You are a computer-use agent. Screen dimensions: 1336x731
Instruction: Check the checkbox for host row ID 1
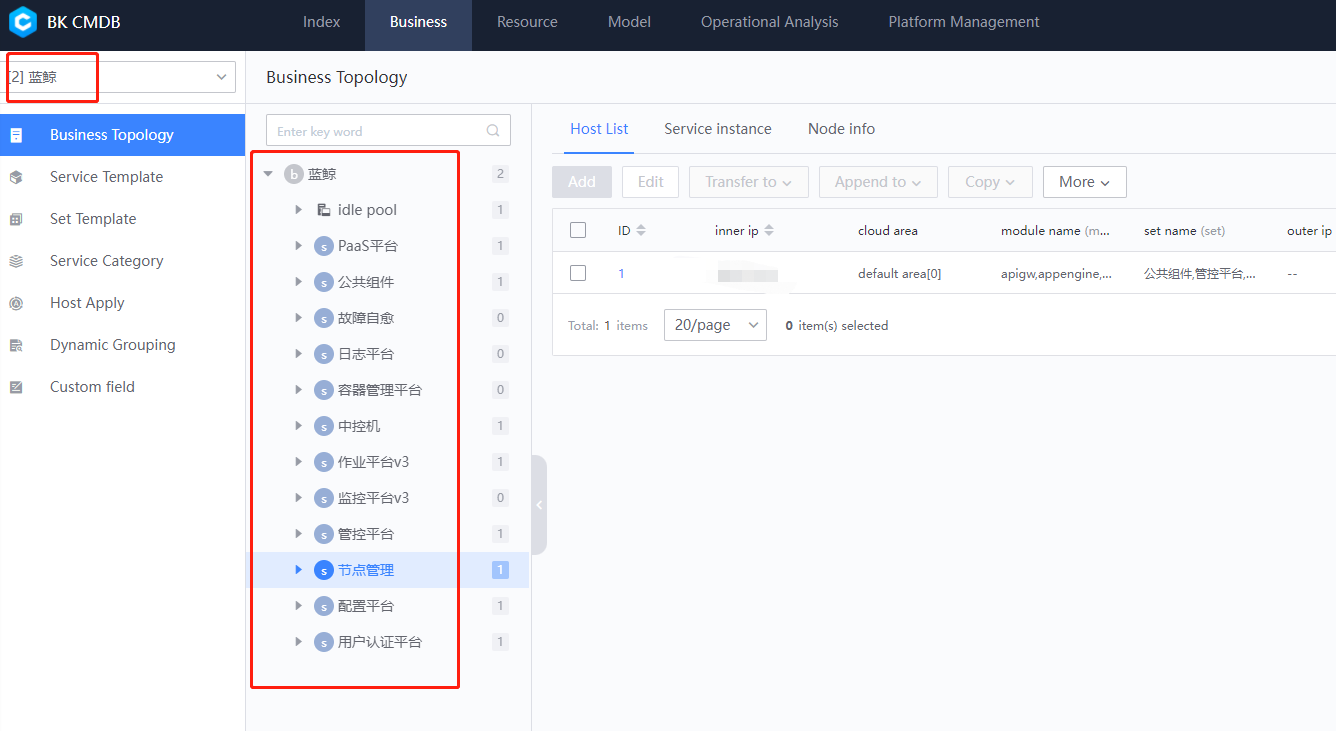[x=578, y=273]
